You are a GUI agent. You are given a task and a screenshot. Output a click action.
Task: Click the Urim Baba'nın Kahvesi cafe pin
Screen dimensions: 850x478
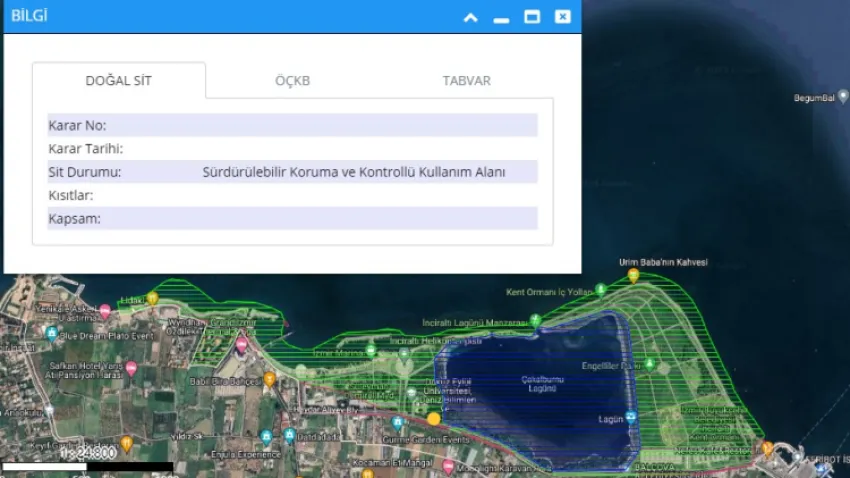[x=633, y=275]
